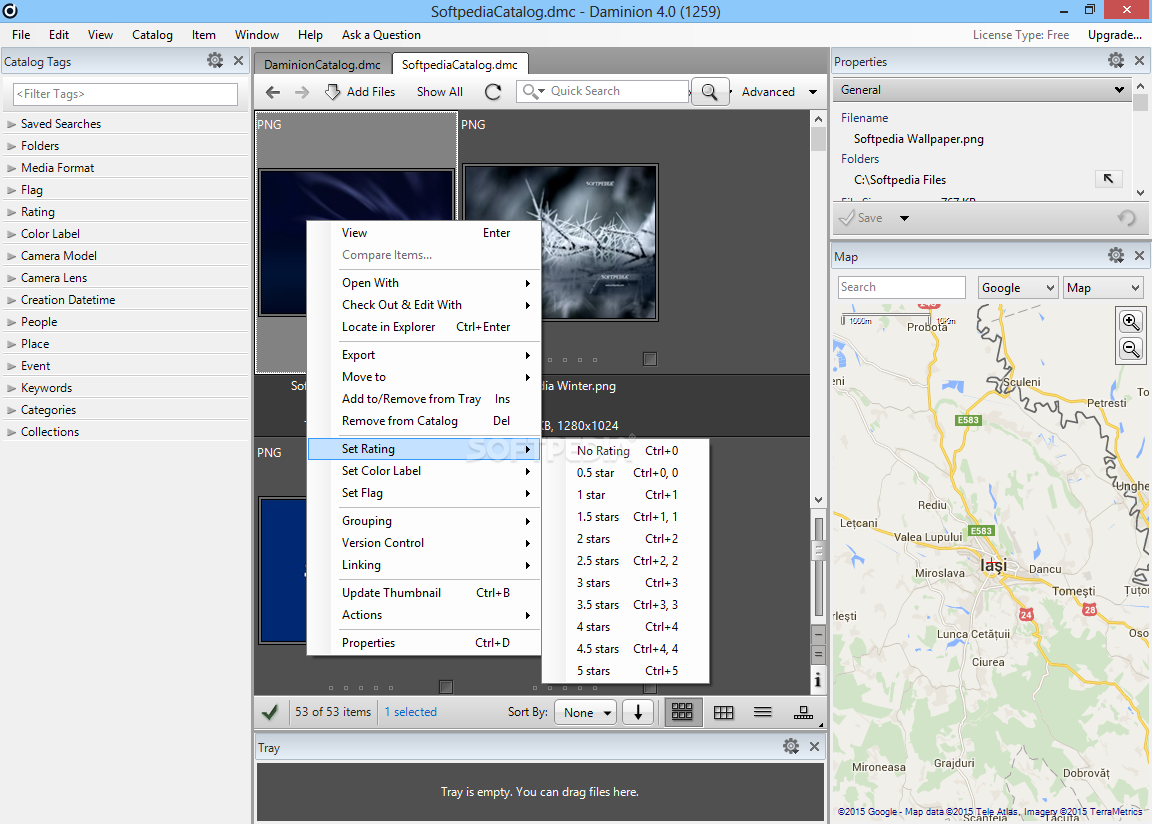Expand the Saved Searches tag
Image resolution: width=1152 pixels, height=824 pixels.
pyautogui.click(x=11, y=124)
